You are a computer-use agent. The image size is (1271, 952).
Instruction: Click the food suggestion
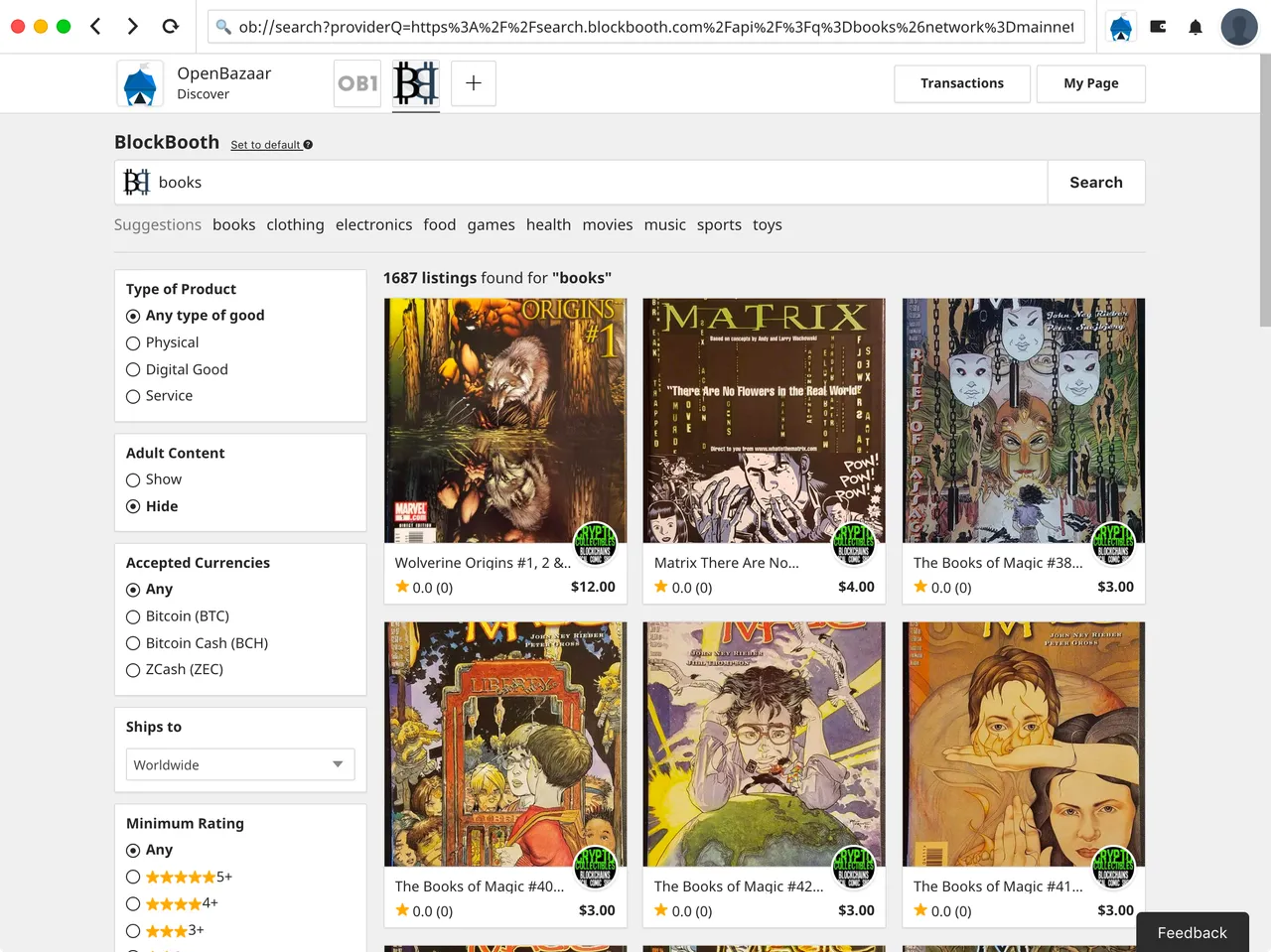[x=440, y=225]
